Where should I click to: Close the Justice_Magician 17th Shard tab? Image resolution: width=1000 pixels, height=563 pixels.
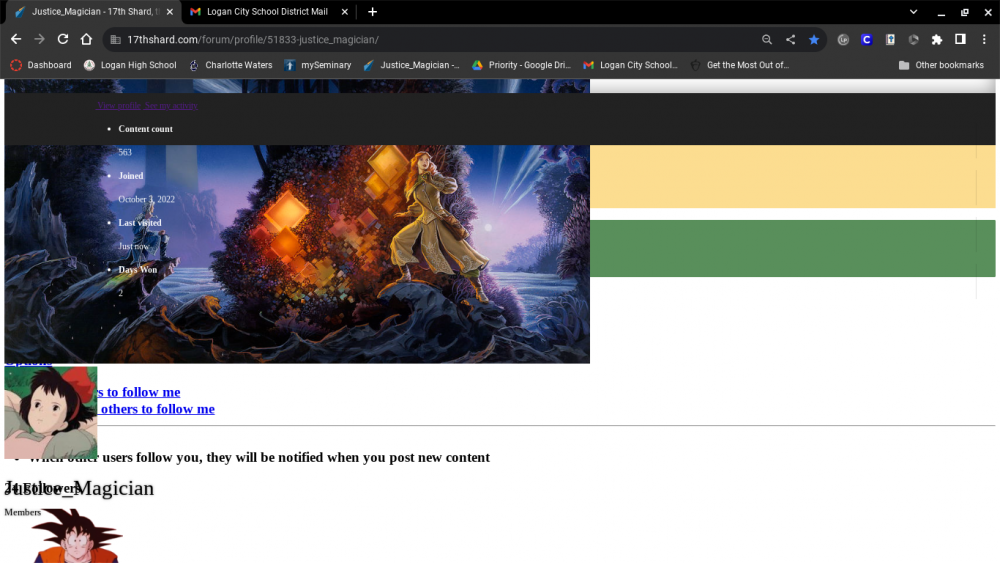(x=170, y=11)
